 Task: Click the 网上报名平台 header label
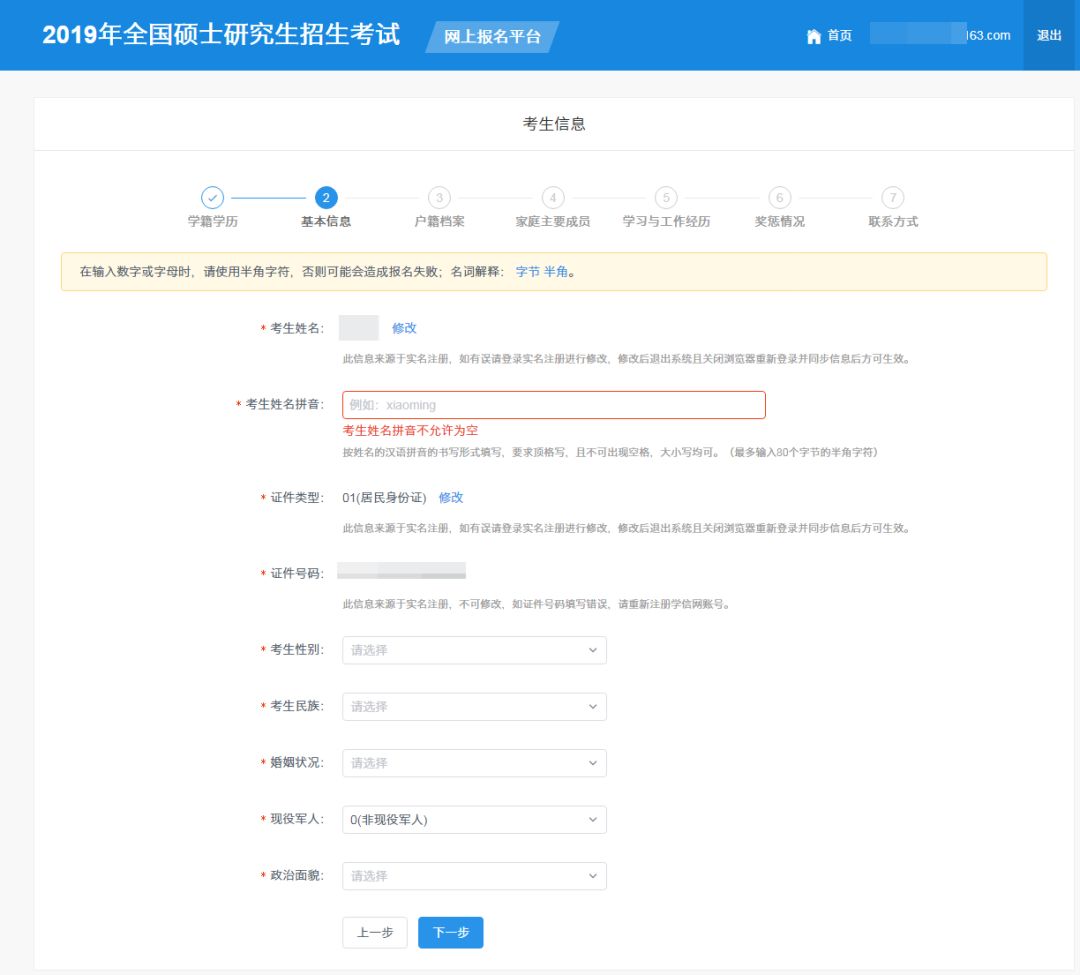pyautogui.click(x=492, y=37)
